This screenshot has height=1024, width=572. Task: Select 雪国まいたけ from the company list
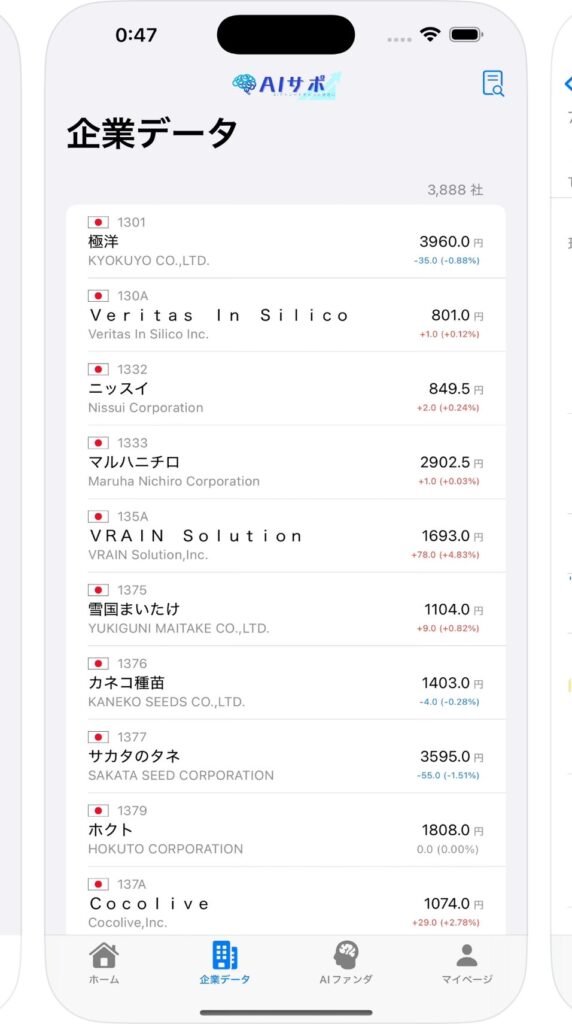pyautogui.click(x=286, y=609)
